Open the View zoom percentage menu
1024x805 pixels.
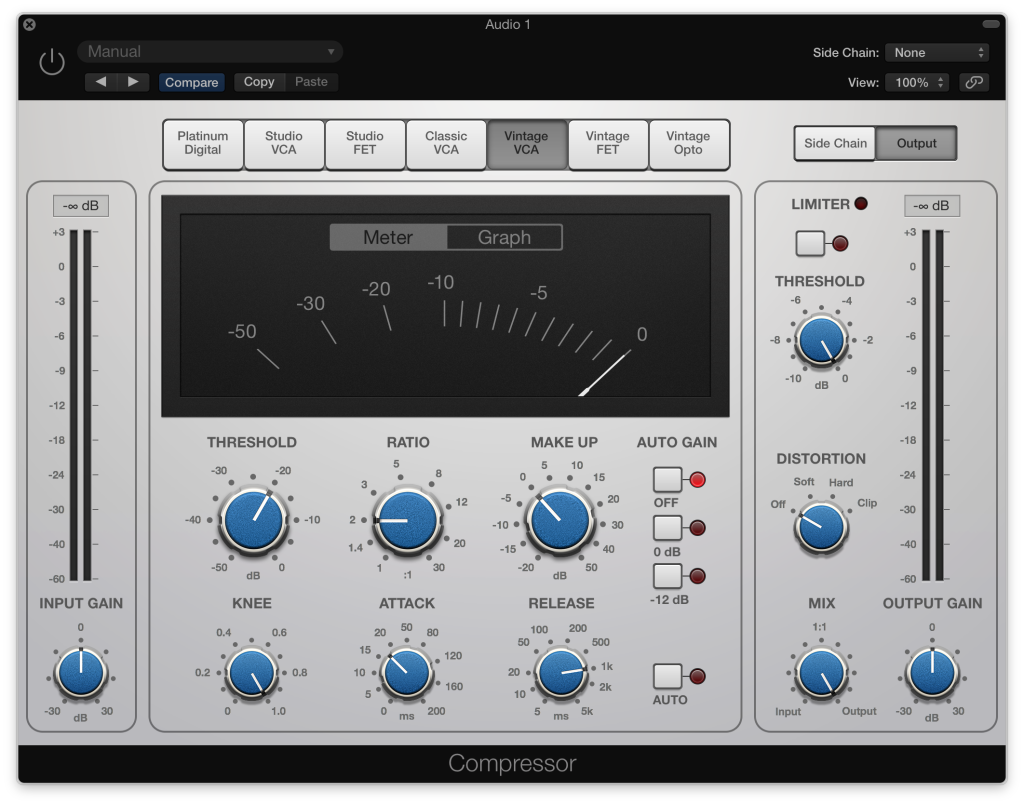(x=916, y=82)
